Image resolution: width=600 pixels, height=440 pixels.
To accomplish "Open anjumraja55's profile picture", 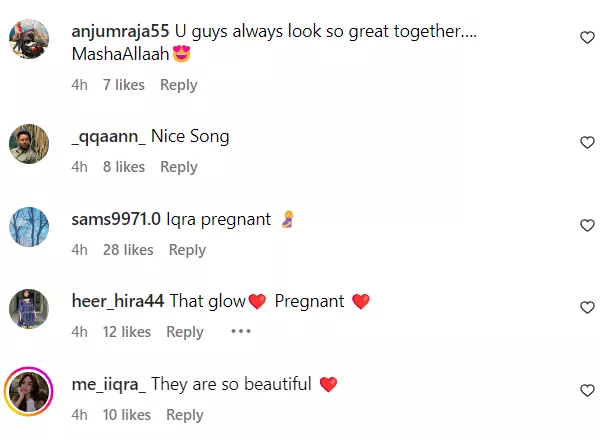I will [x=29, y=40].
